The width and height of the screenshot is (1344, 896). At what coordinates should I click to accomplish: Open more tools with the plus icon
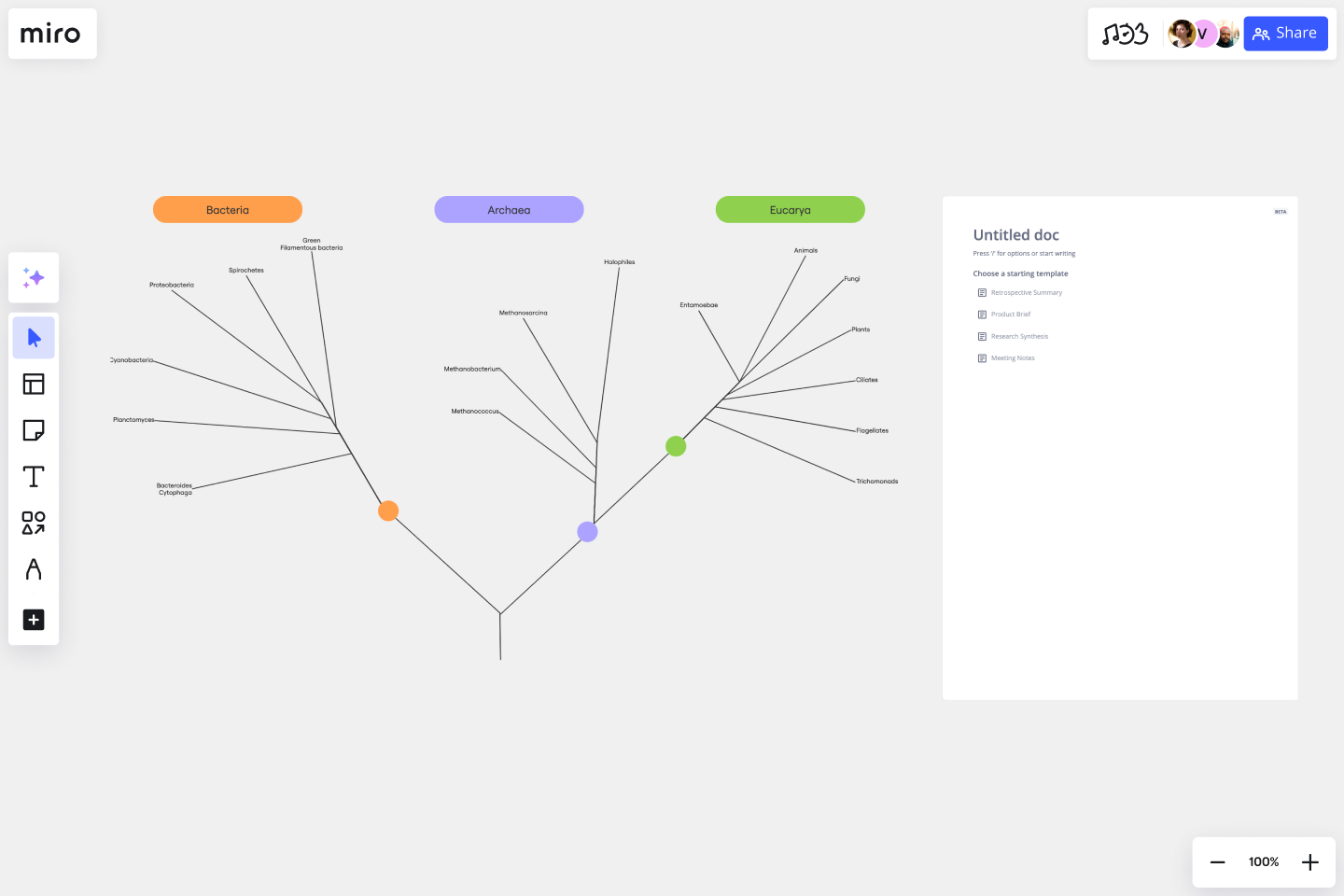click(x=34, y=620)
